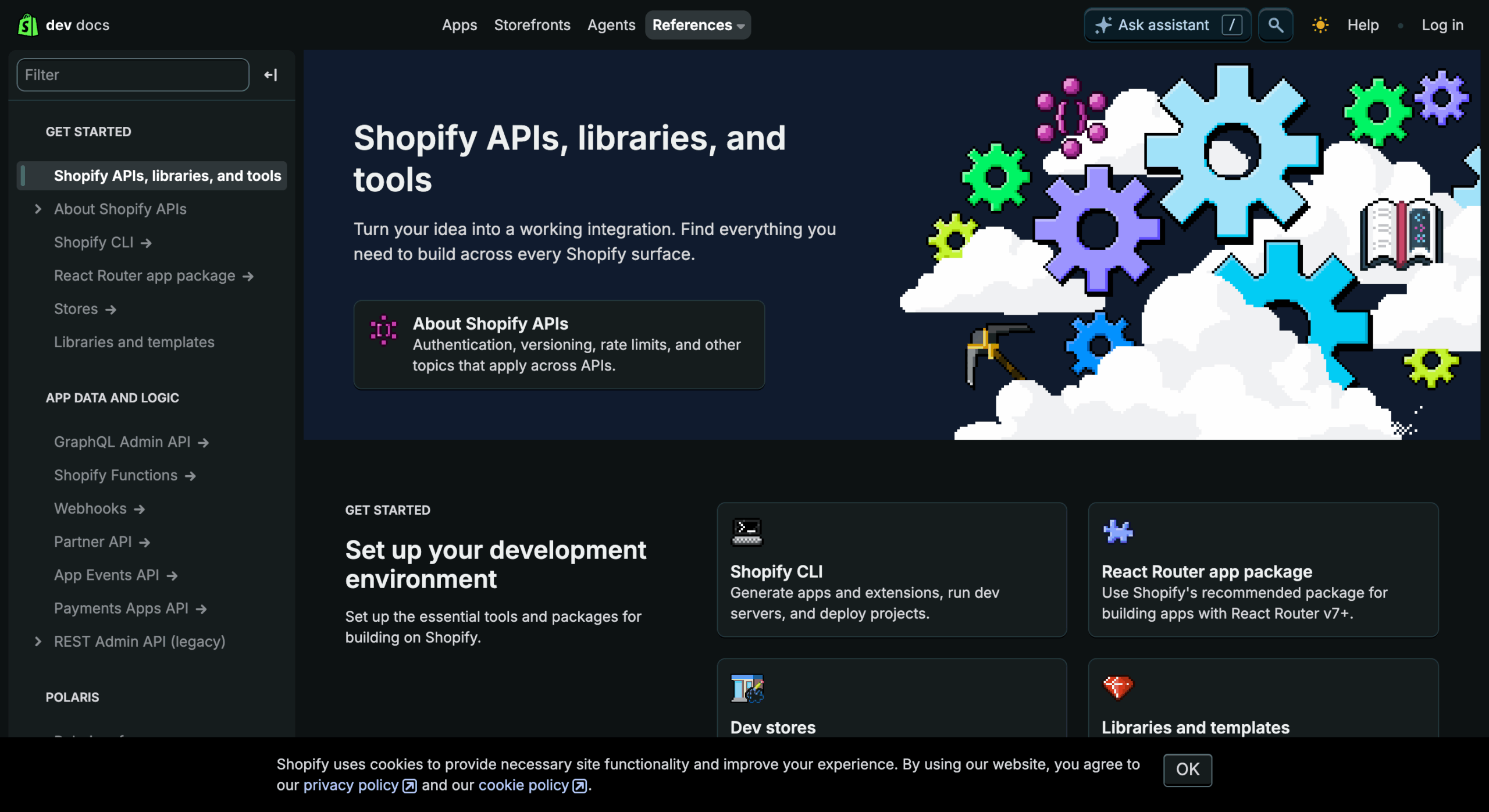Expand REST Admin API (legacy) chevron
Image resolution: width=1489 pixels, height=812 pixels.
38,642
